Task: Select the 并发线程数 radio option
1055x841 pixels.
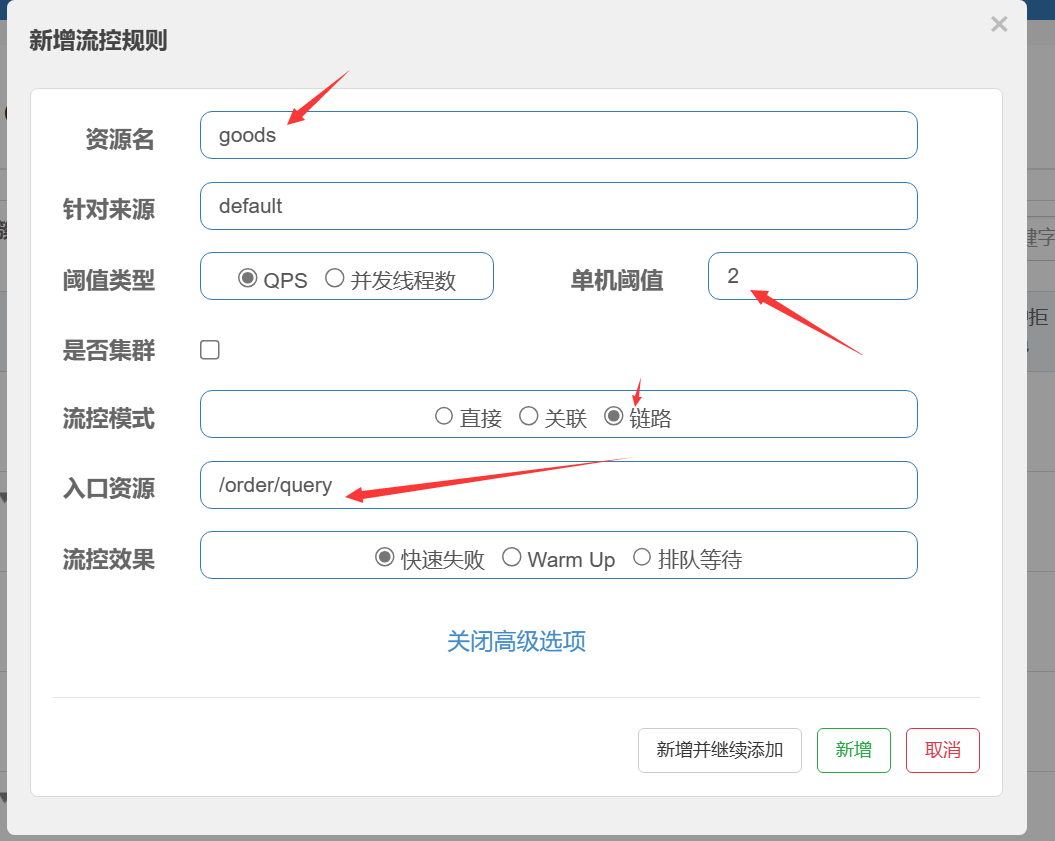Action: click(x=334, y=278)
